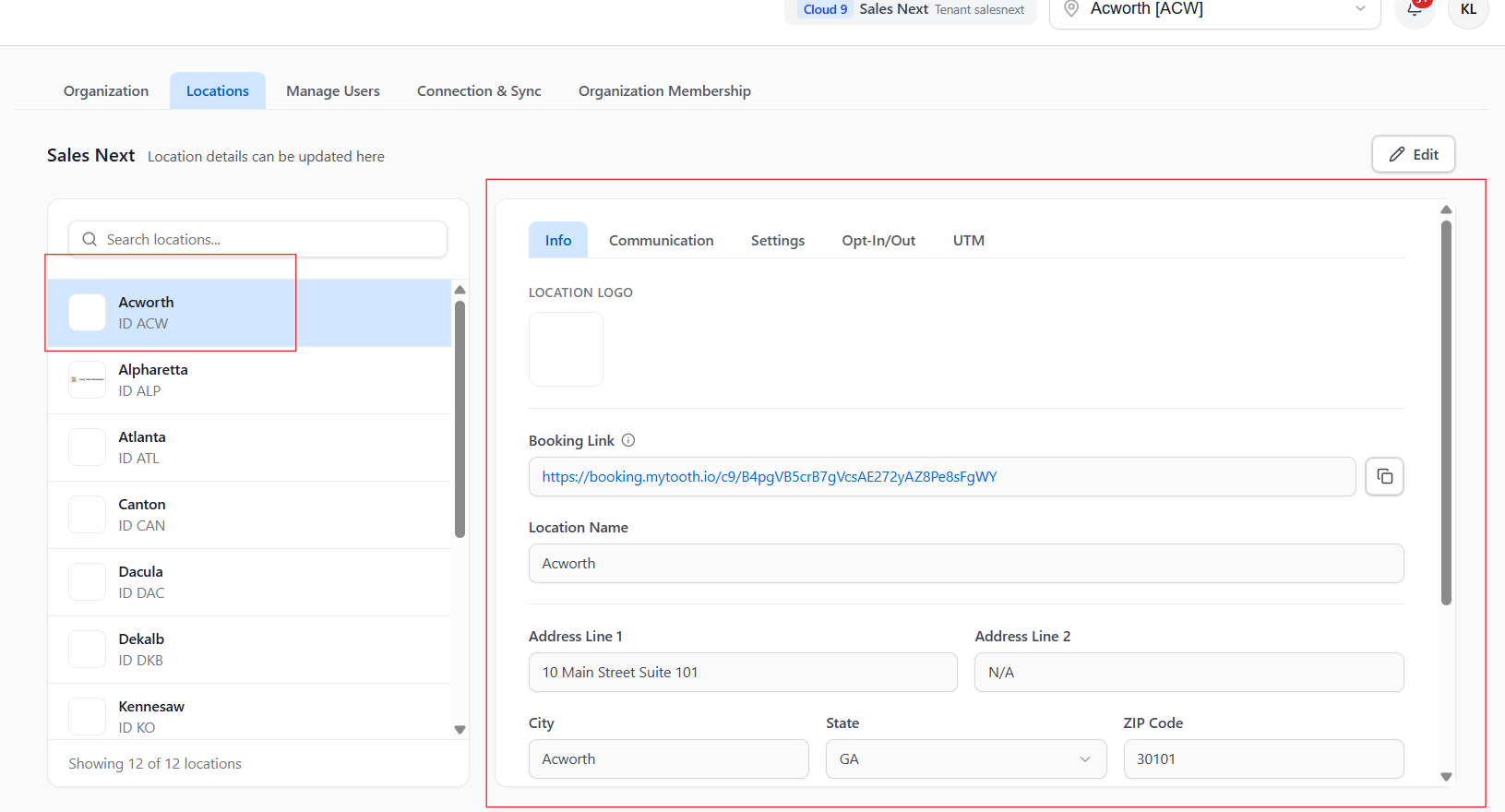Click the "Tenant salesnext" label
The width and height of the screenshot is (1505, 812).
pyautogui.click(x=979, y=9)
